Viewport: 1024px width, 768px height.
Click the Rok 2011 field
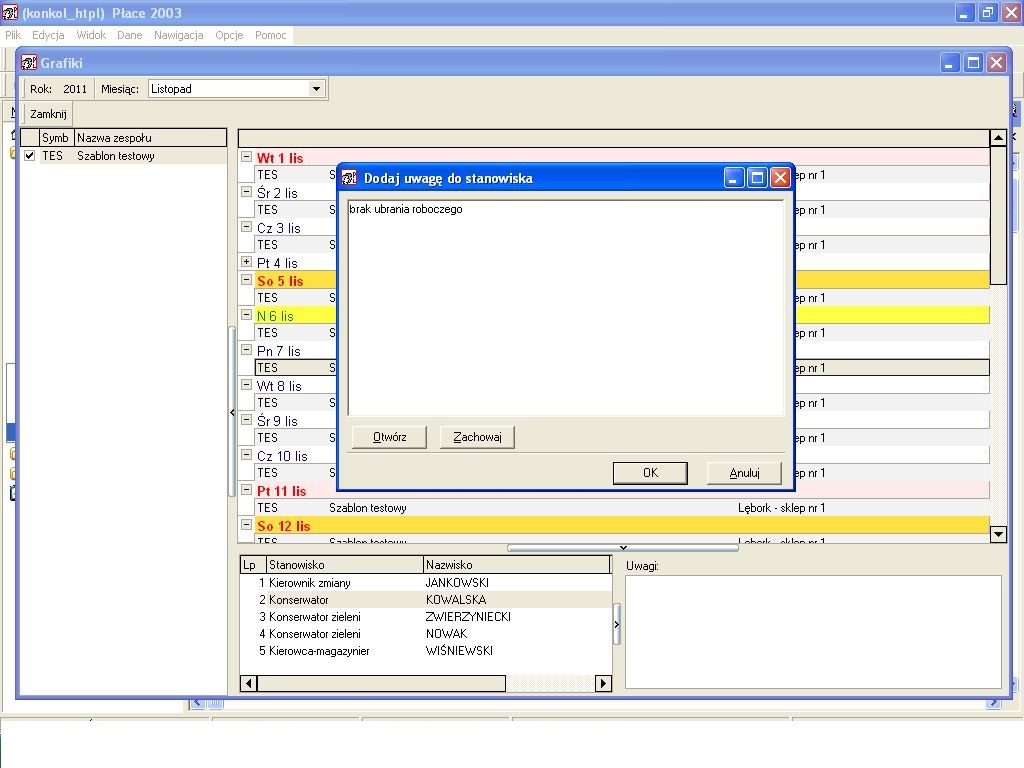pos(74,89)
